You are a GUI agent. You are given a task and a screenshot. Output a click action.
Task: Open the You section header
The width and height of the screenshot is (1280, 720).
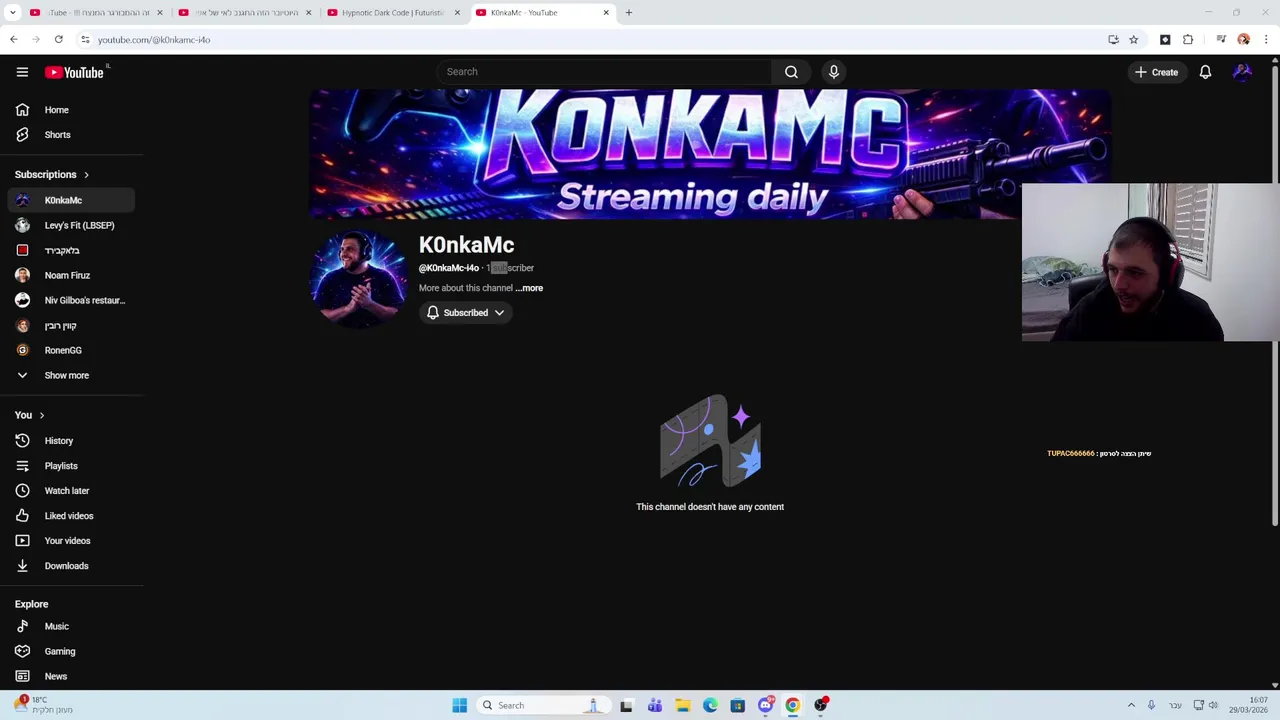click(x=30, y=415)
